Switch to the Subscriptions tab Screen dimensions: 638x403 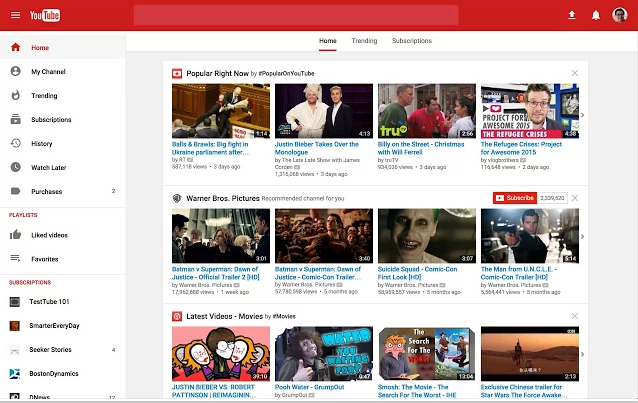412,41
